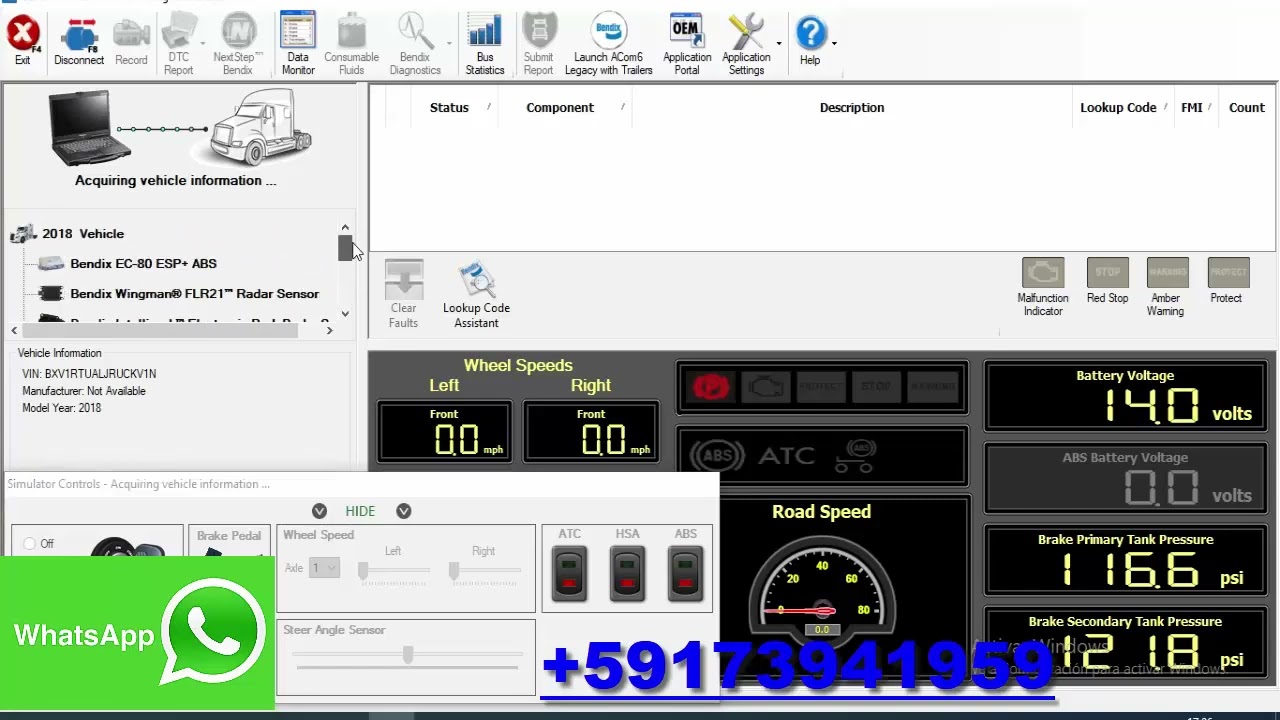Click the vehicle tree scroll up arrow
Viewport: 1280px width, 720px height.
(x=345, y=228)
